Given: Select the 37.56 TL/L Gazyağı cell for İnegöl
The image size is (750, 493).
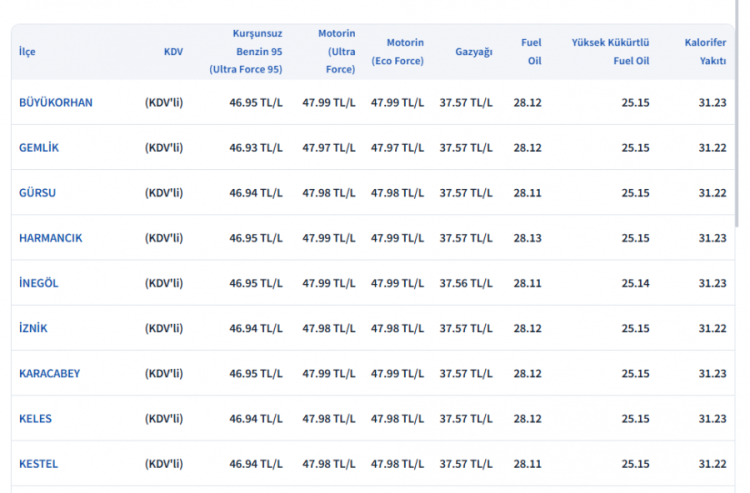Looking at the screenshot, I should (466, 283).
